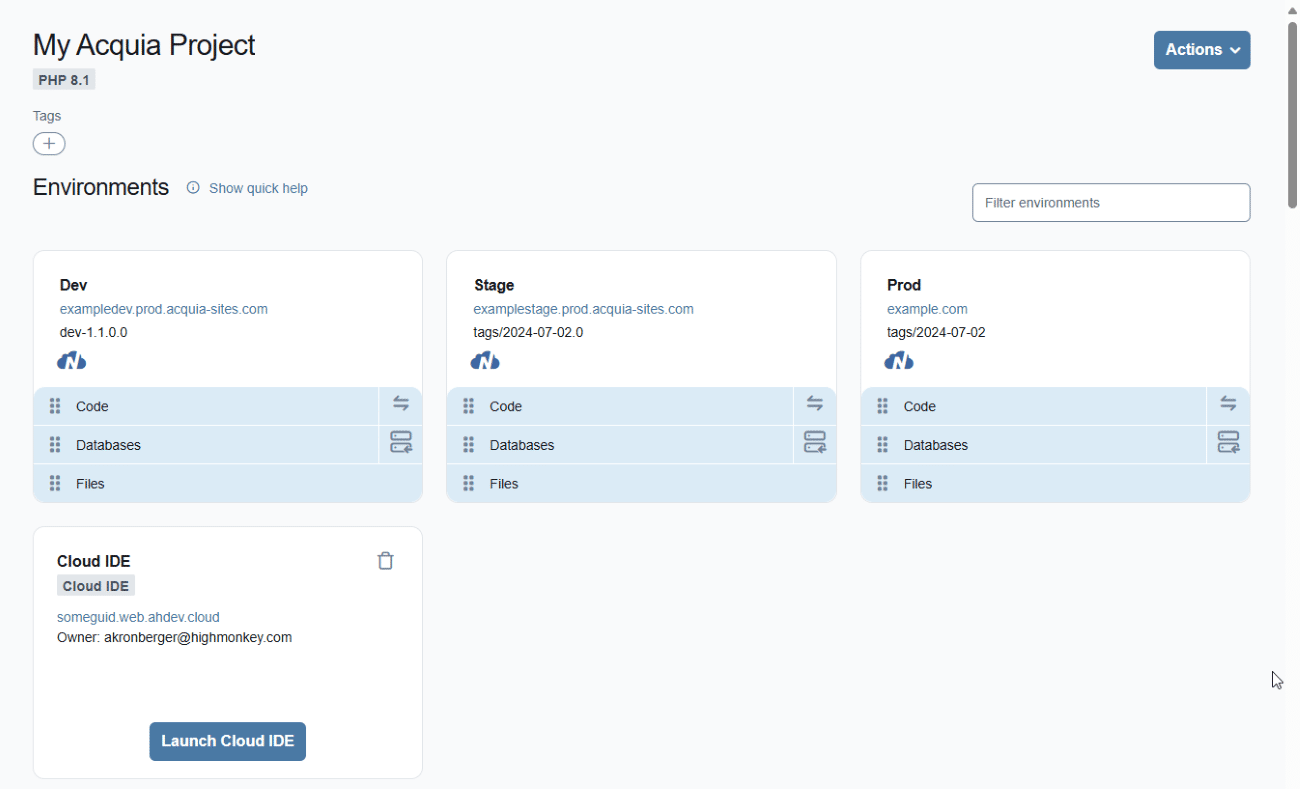Open the database copy icon on Dev Databases row
Screen dimensions: 1300x789
coord(401,442)
